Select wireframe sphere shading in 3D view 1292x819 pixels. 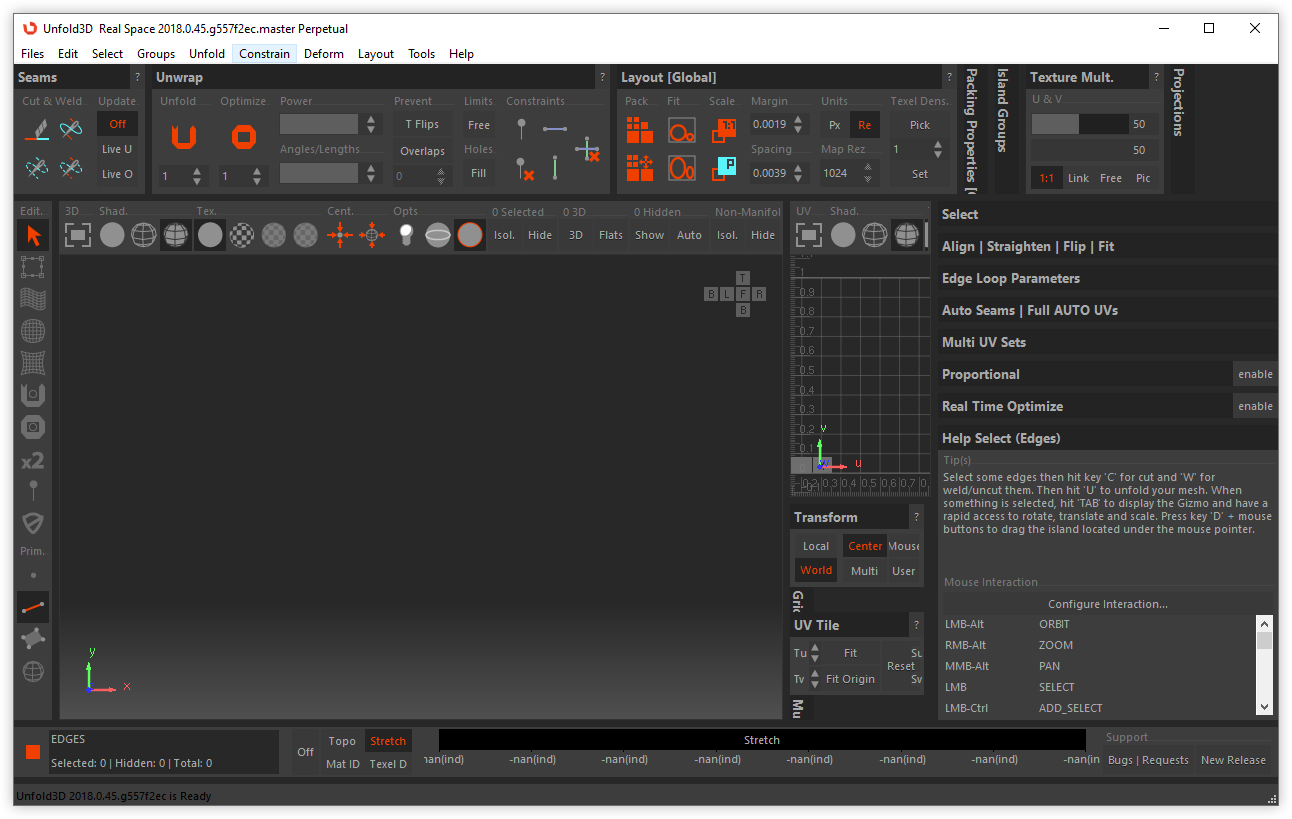(x=144, y=235)
